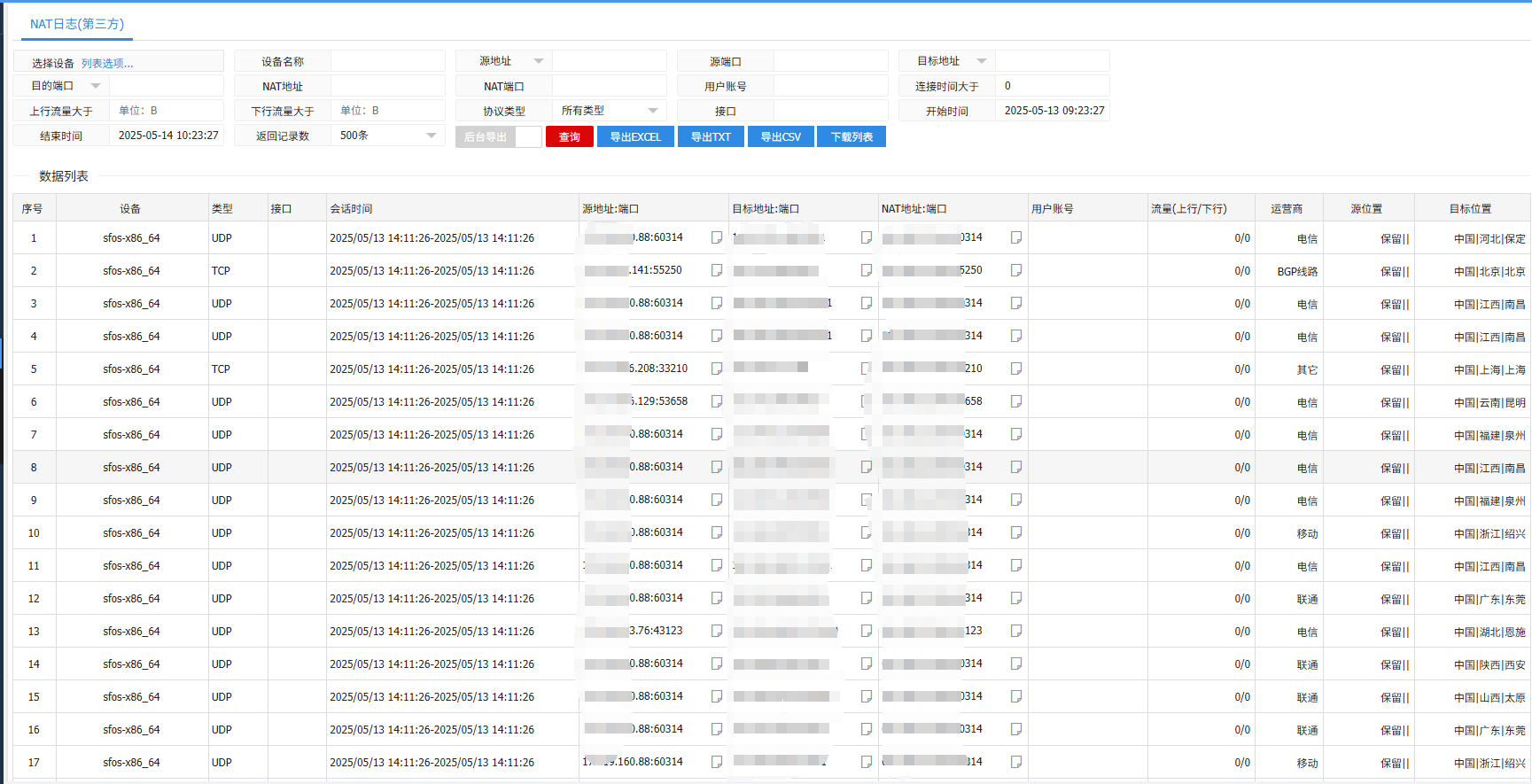Viewport: 1532px width, 784px height.
Task: Focus the 设备名称 input field
Action: pos(388,61)
